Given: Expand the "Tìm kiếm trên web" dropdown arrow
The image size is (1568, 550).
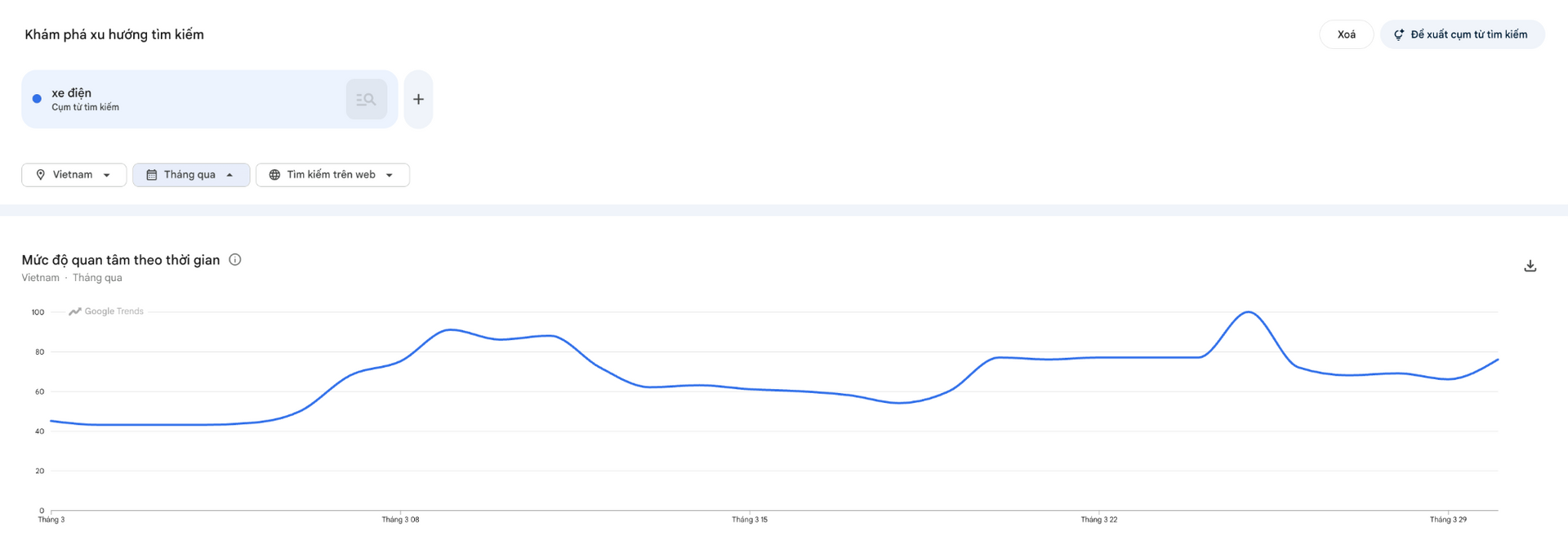Looking at the screenshot, I should click(x=390, y=175).
